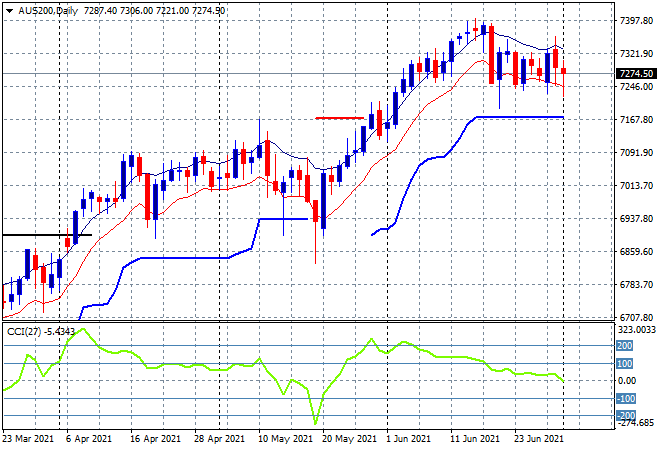
Task: Click the 7321.90 price axis label
Action: coord(636,54)
